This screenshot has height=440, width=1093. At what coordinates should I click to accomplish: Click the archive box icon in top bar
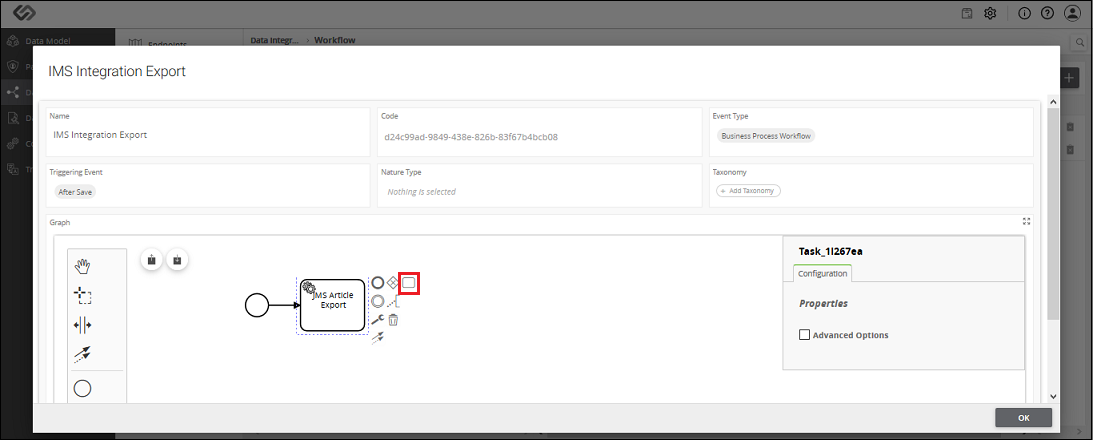point(967,13)
